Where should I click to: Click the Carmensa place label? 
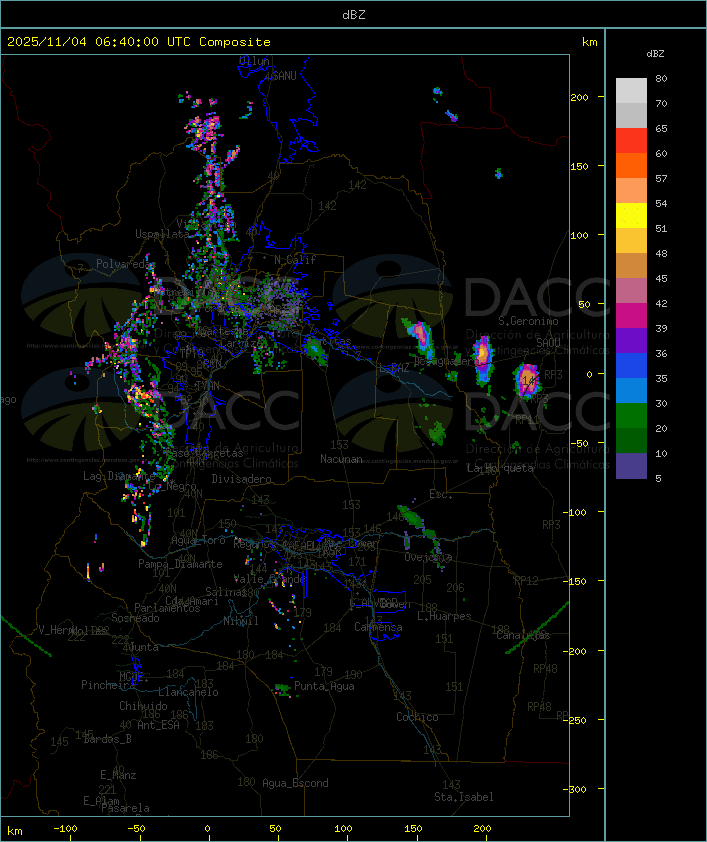point(378,627)
